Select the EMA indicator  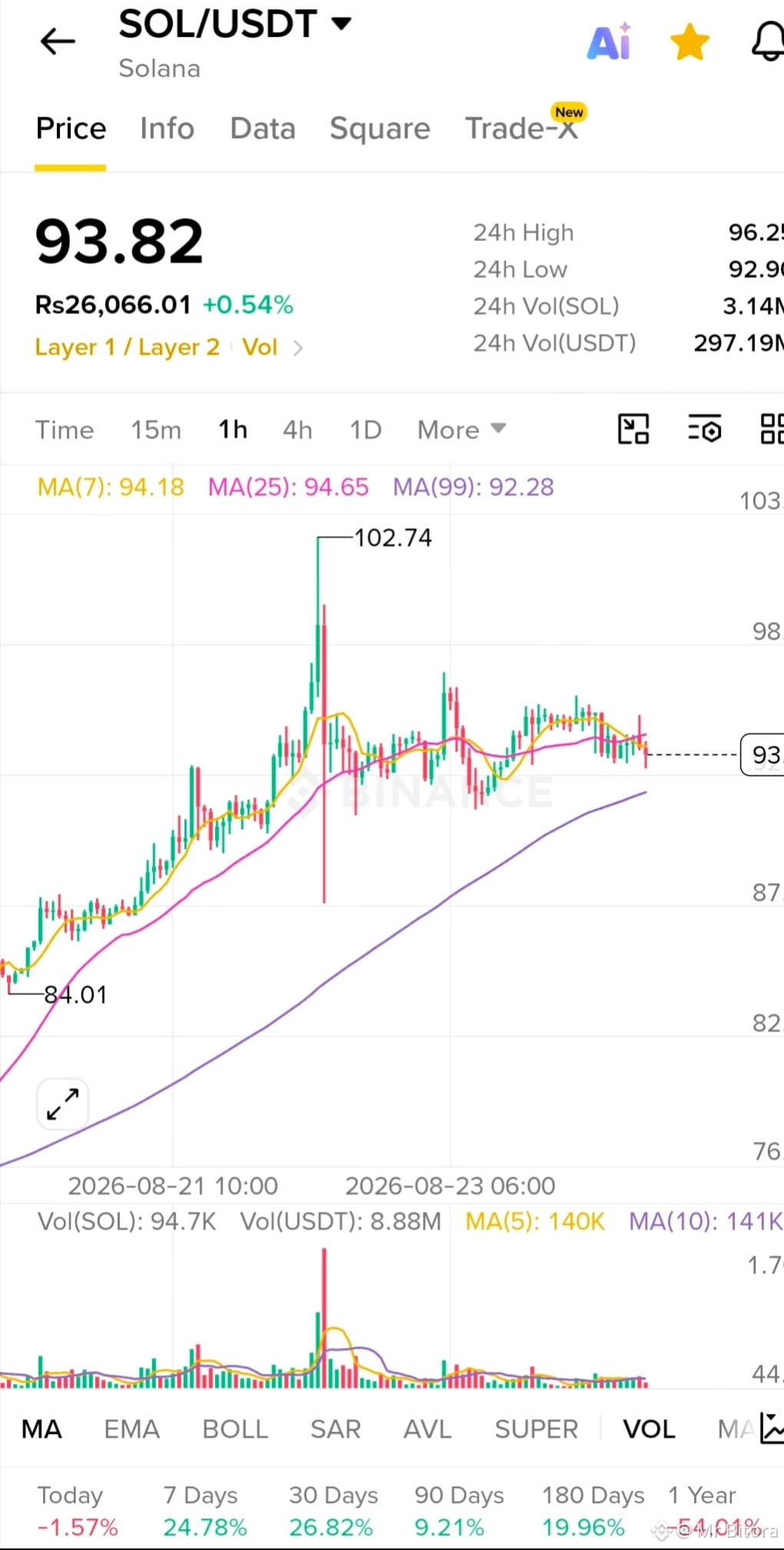131,1429
